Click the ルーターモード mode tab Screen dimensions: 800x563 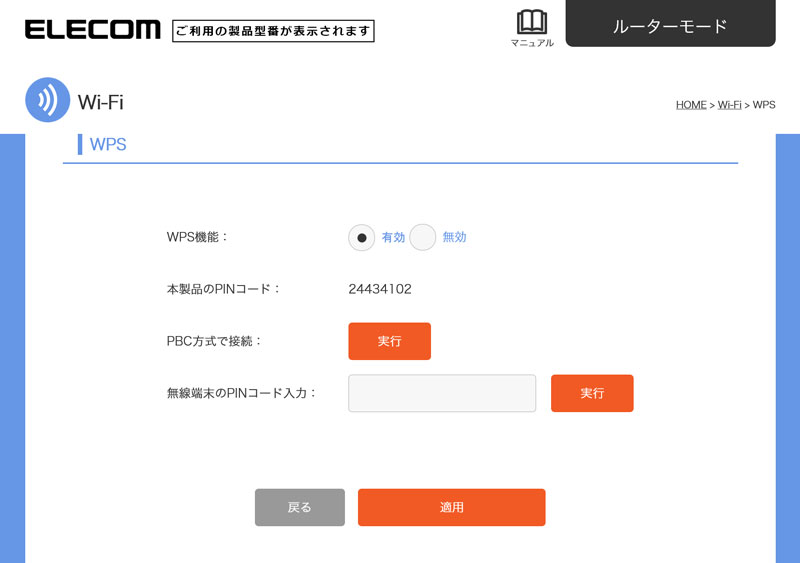click(670, 23)
